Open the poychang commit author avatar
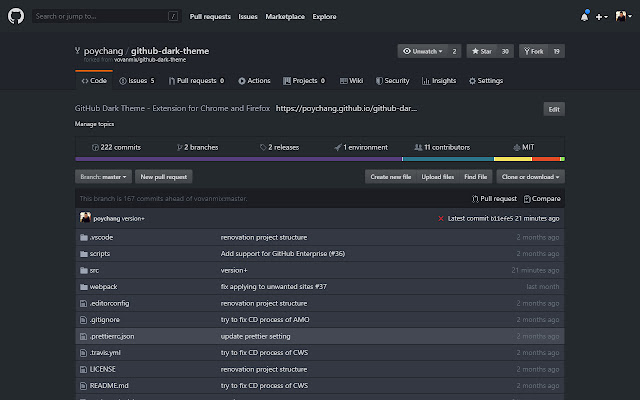This screenshot has width=640, height=400. (x=85, y=218)
